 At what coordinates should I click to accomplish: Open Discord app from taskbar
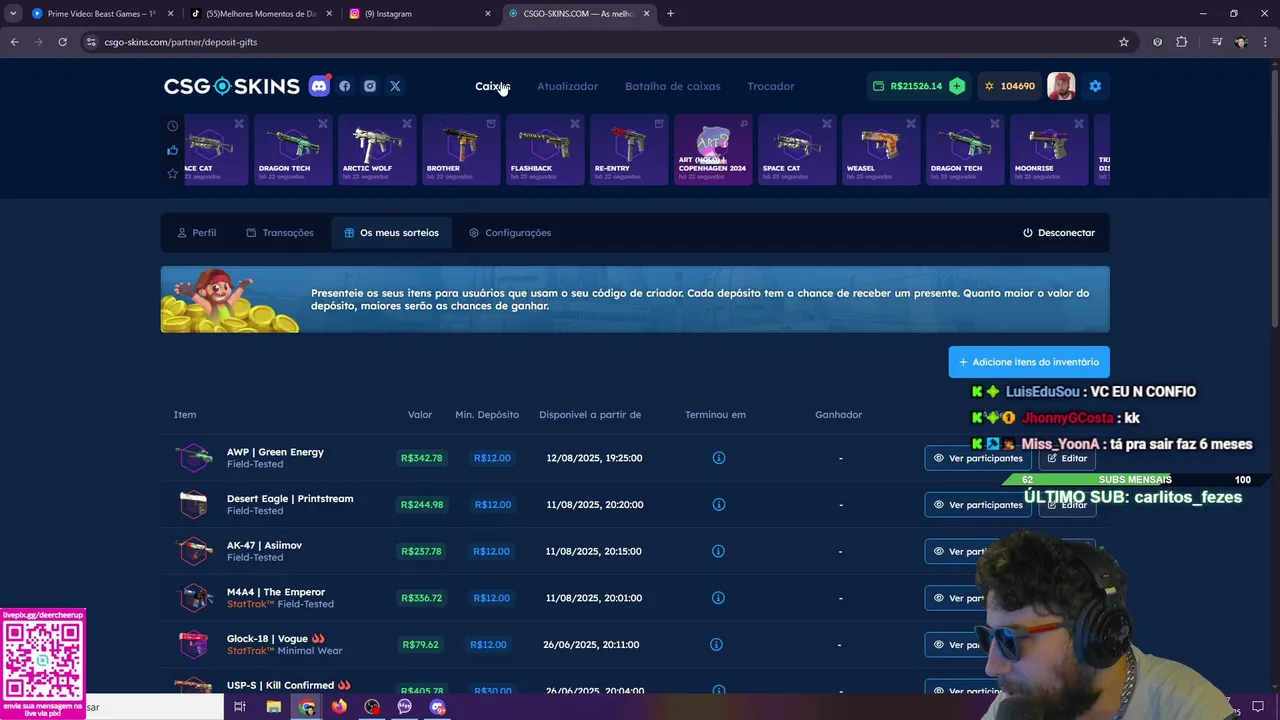pyautogui.click(x=437, y=707)
